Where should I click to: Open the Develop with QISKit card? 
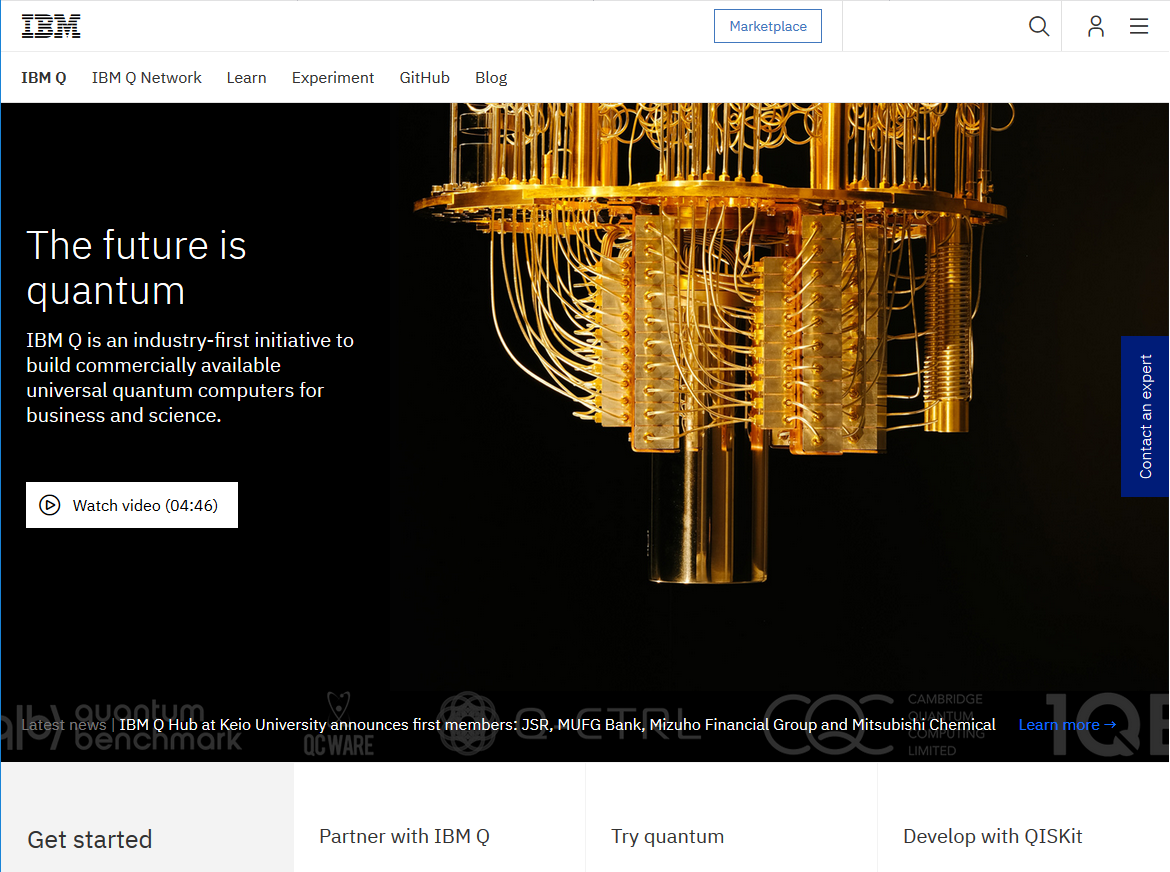coord(992,837)
